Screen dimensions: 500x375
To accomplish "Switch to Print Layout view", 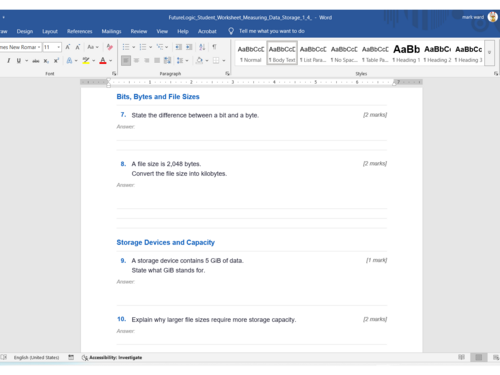I will pos(479,357).
